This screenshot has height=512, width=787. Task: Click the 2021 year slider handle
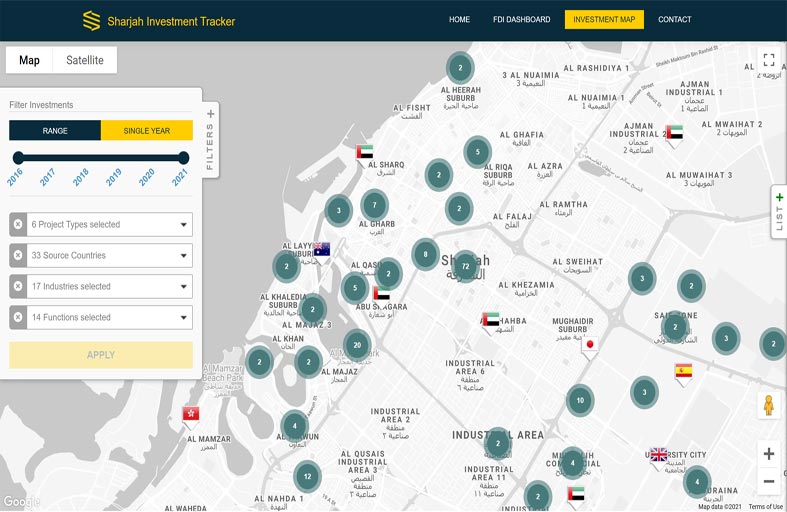[183, 157]
